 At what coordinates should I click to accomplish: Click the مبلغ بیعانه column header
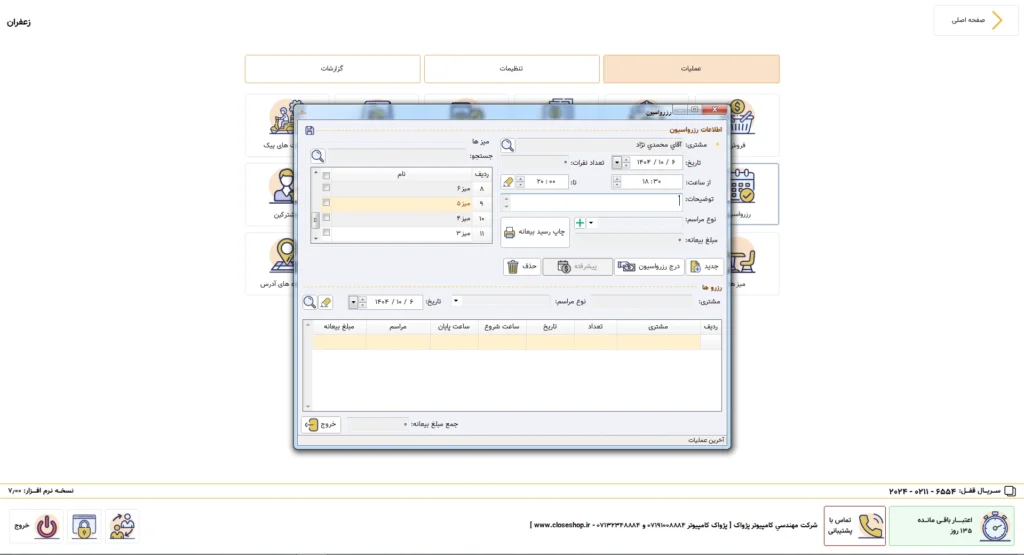pos(339,326)
